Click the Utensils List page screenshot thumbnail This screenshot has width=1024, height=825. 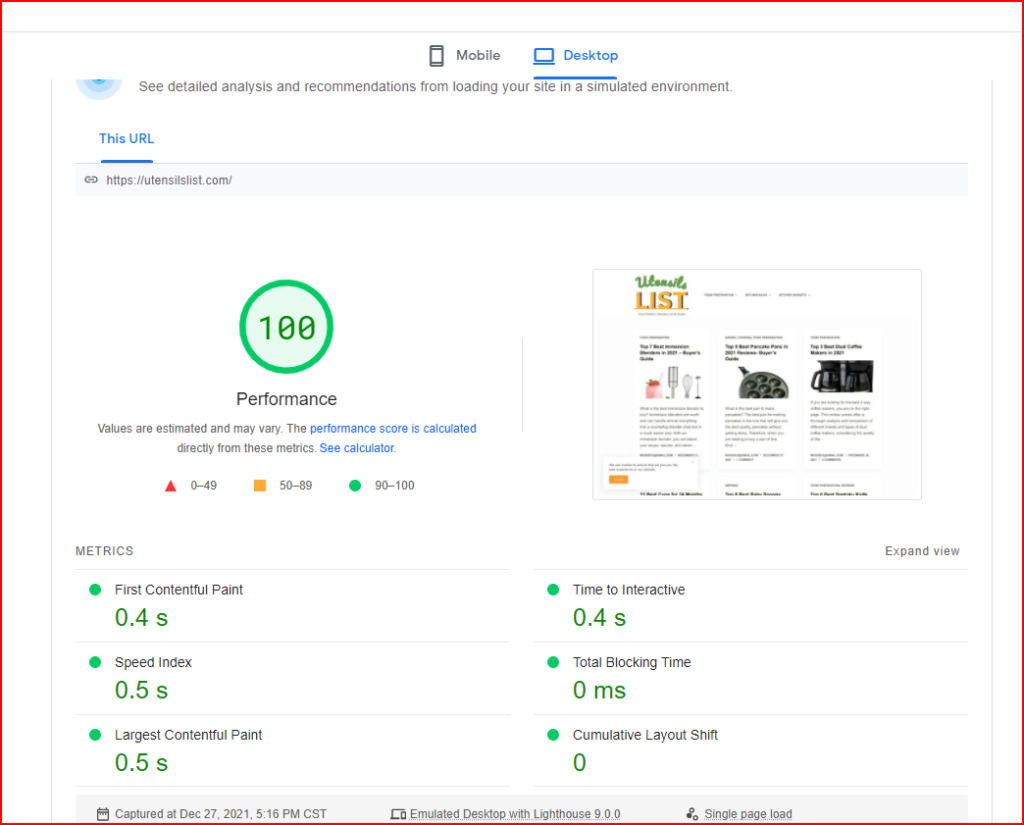coord(757,384)
